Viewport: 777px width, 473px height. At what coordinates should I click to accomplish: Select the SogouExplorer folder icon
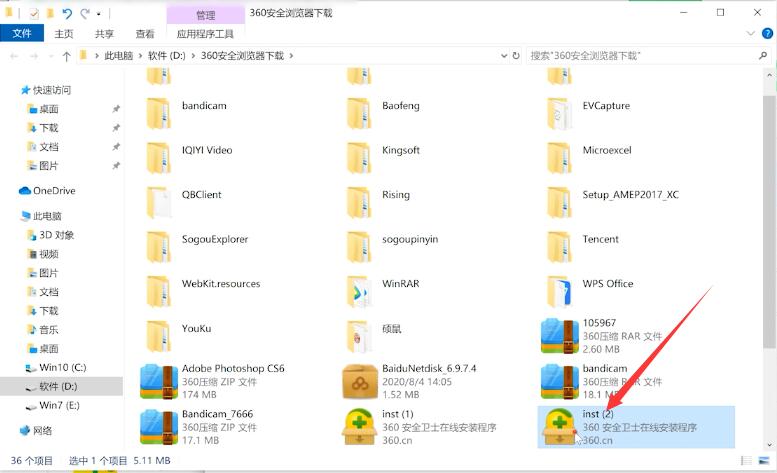pyautogui.click(x=159, y=247)
